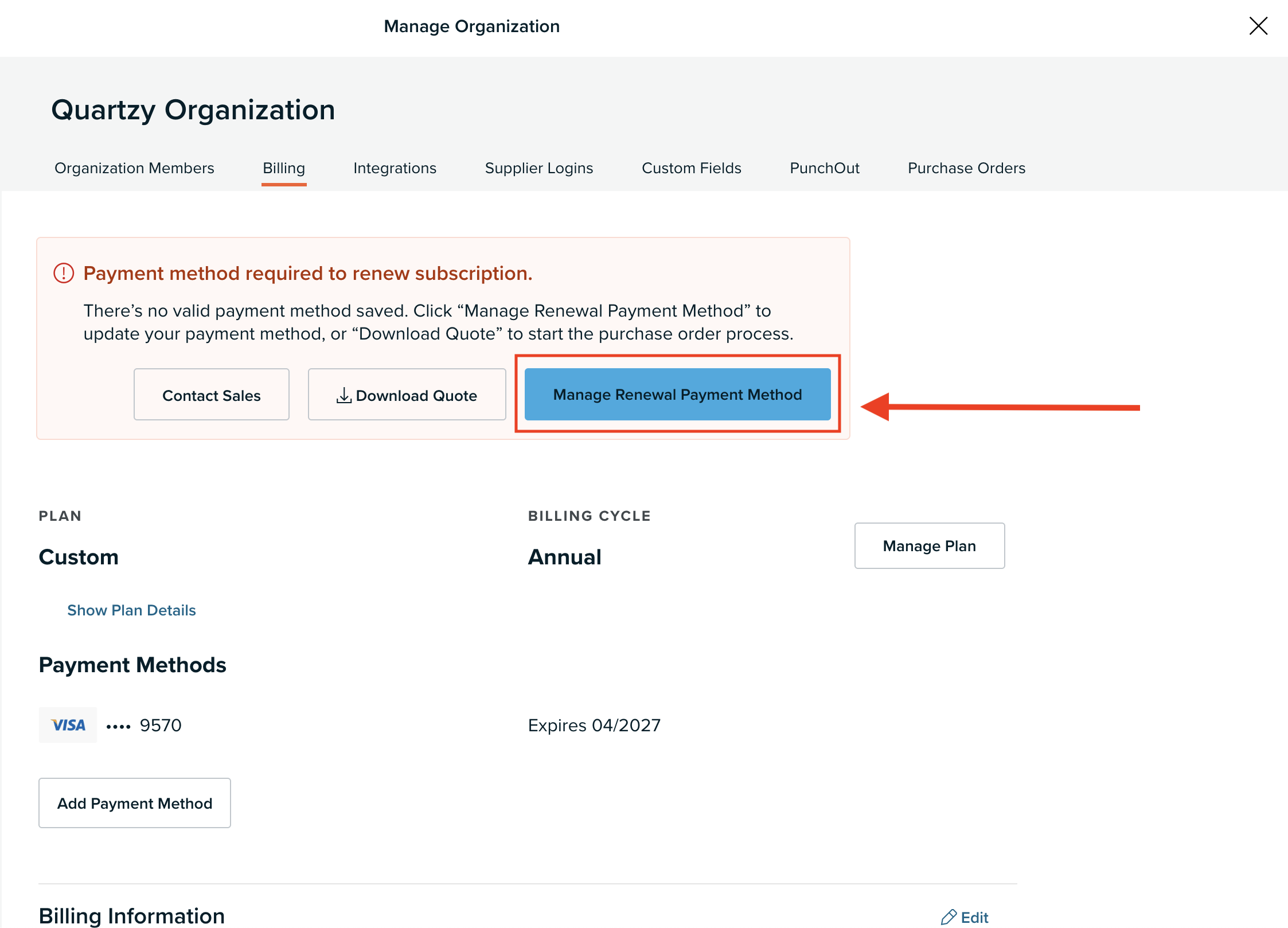Click the Billing Information heading
The height and width of the screenshot is (928, 1288).
click(x=132, y=915)
